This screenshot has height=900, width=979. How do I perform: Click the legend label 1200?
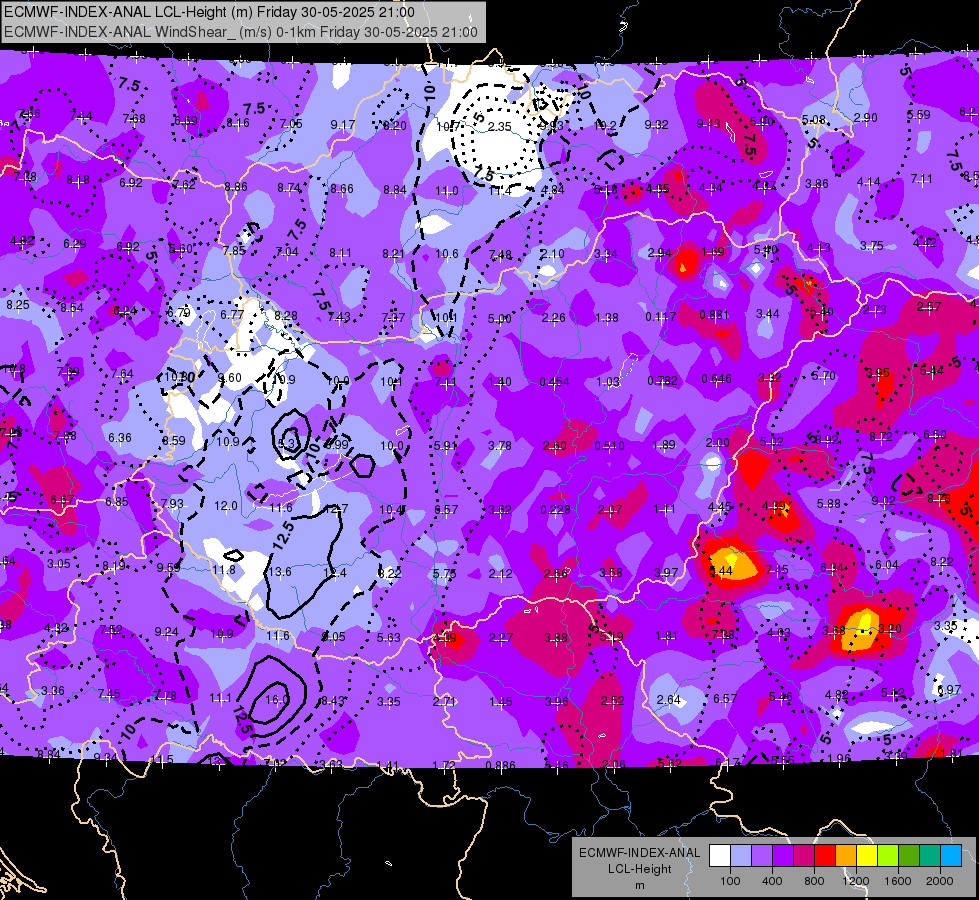coord(856,881)
